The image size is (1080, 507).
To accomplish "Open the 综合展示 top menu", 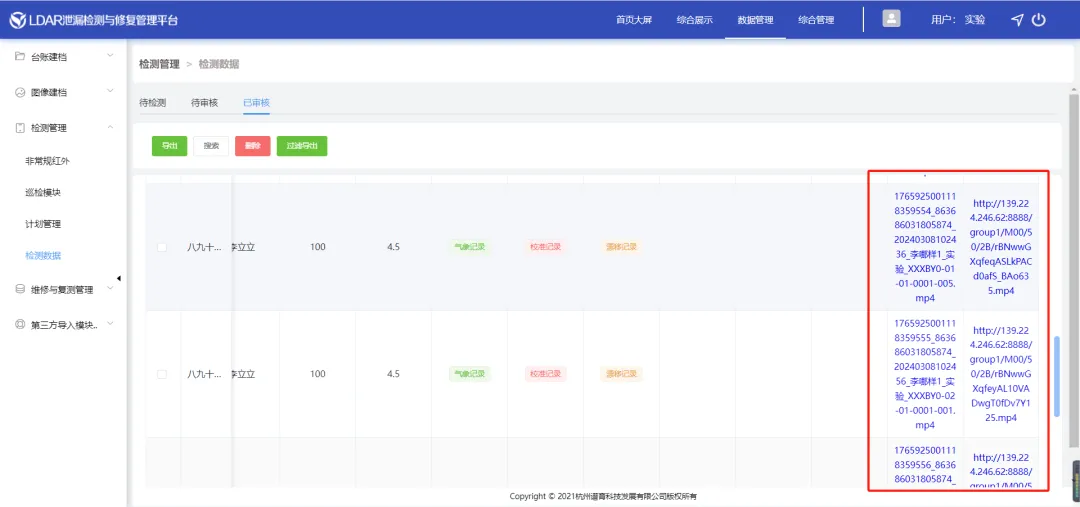I will [694, 20].
